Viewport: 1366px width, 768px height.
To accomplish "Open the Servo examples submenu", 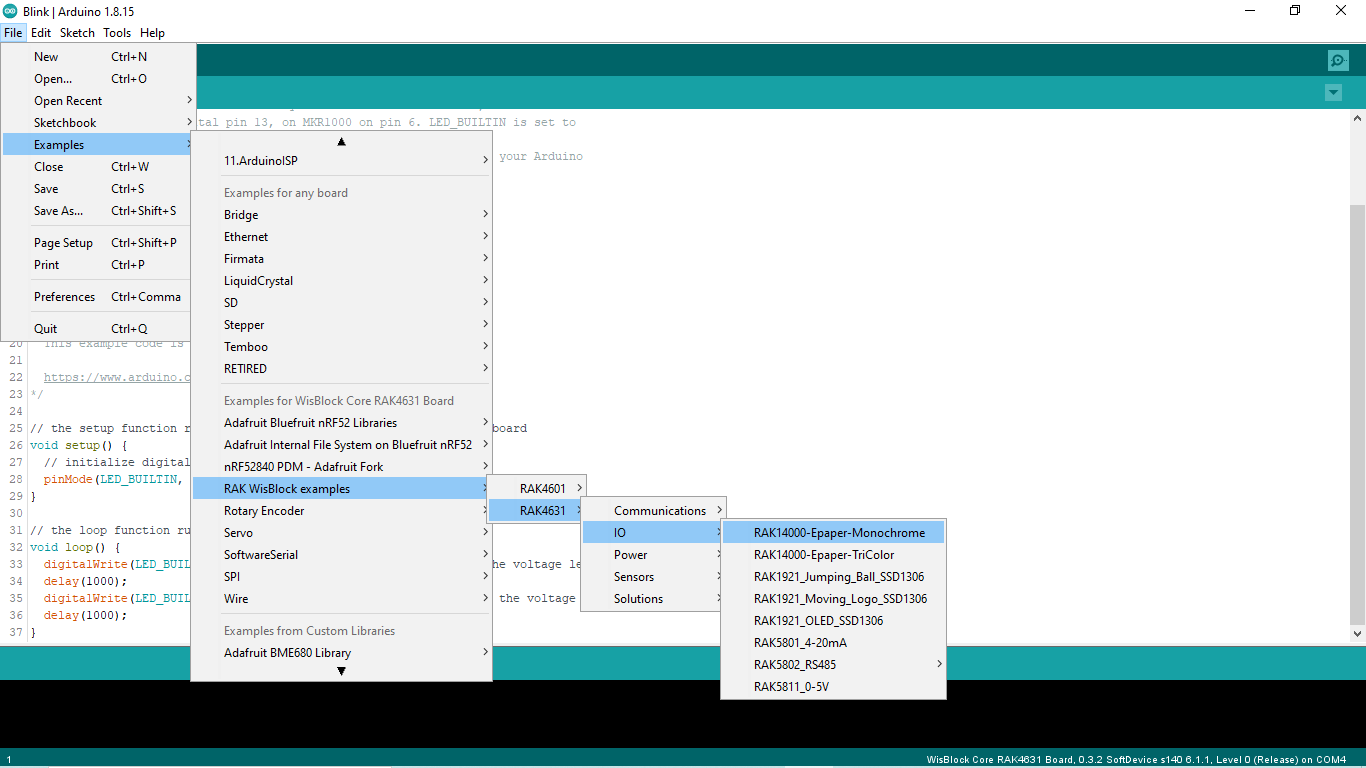I will tap(342, 533).
